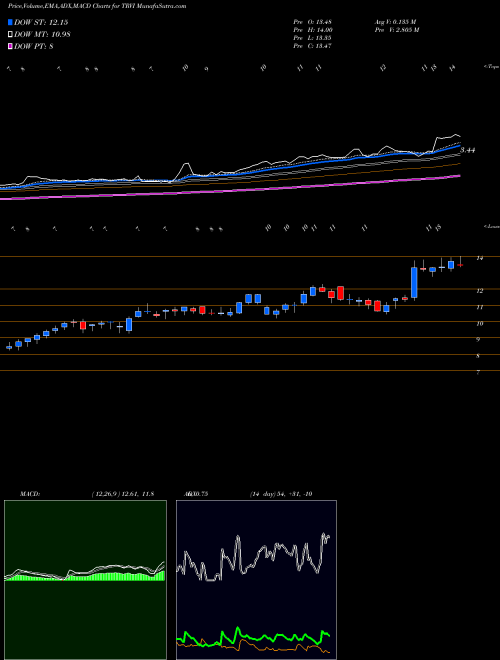Click the price axis label 14
The width and height of the screenshot is (500, 660).
coord(479,258)
